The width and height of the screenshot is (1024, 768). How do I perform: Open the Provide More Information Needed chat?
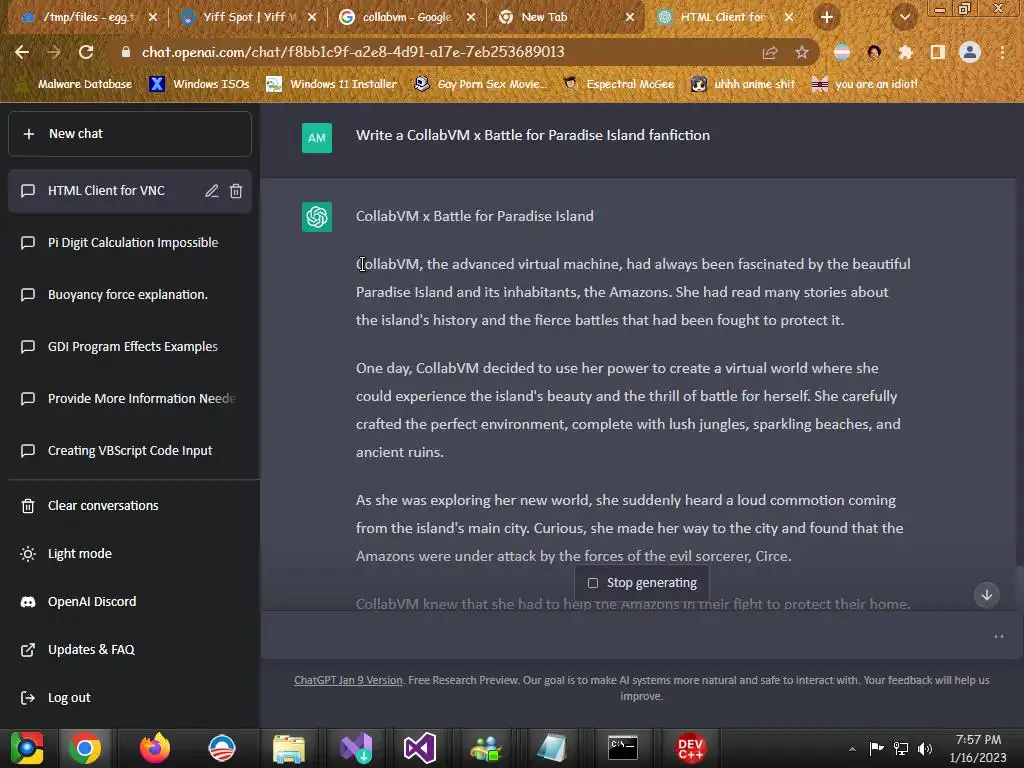pos(129,398)
